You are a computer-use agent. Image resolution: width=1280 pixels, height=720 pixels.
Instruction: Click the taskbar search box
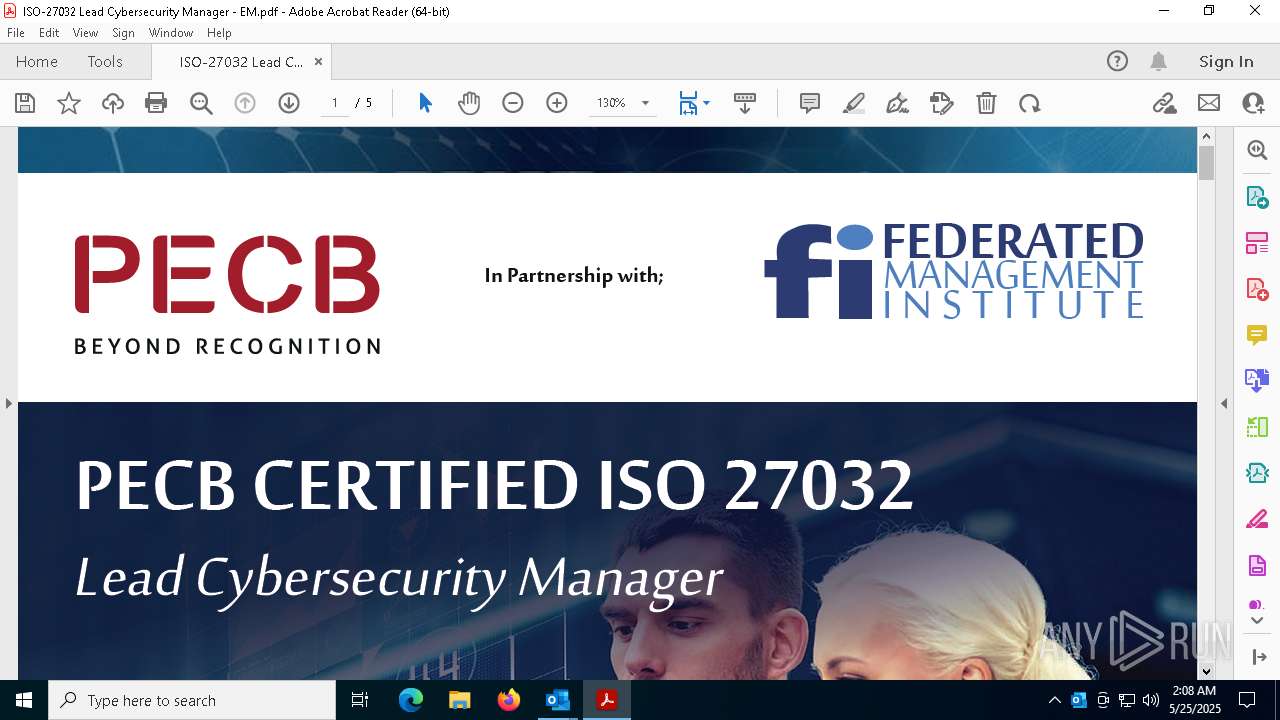pos(192,700)
